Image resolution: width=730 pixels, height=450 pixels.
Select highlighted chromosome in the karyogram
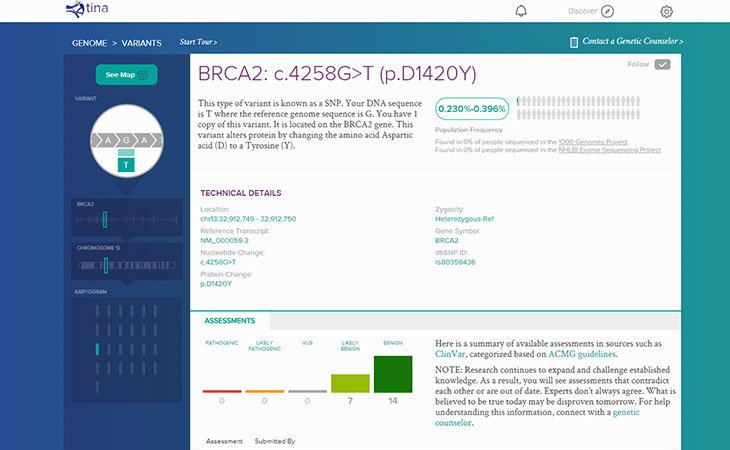97,348
